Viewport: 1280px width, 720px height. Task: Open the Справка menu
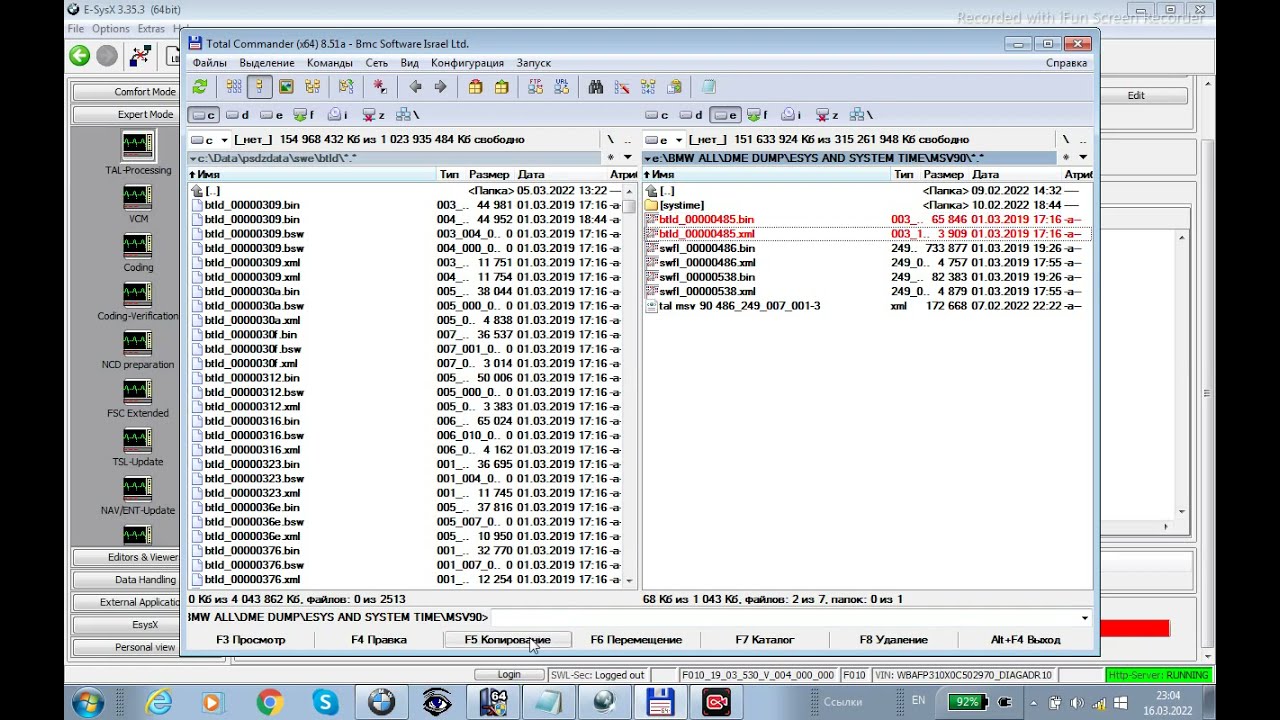tap(1066, 63)
